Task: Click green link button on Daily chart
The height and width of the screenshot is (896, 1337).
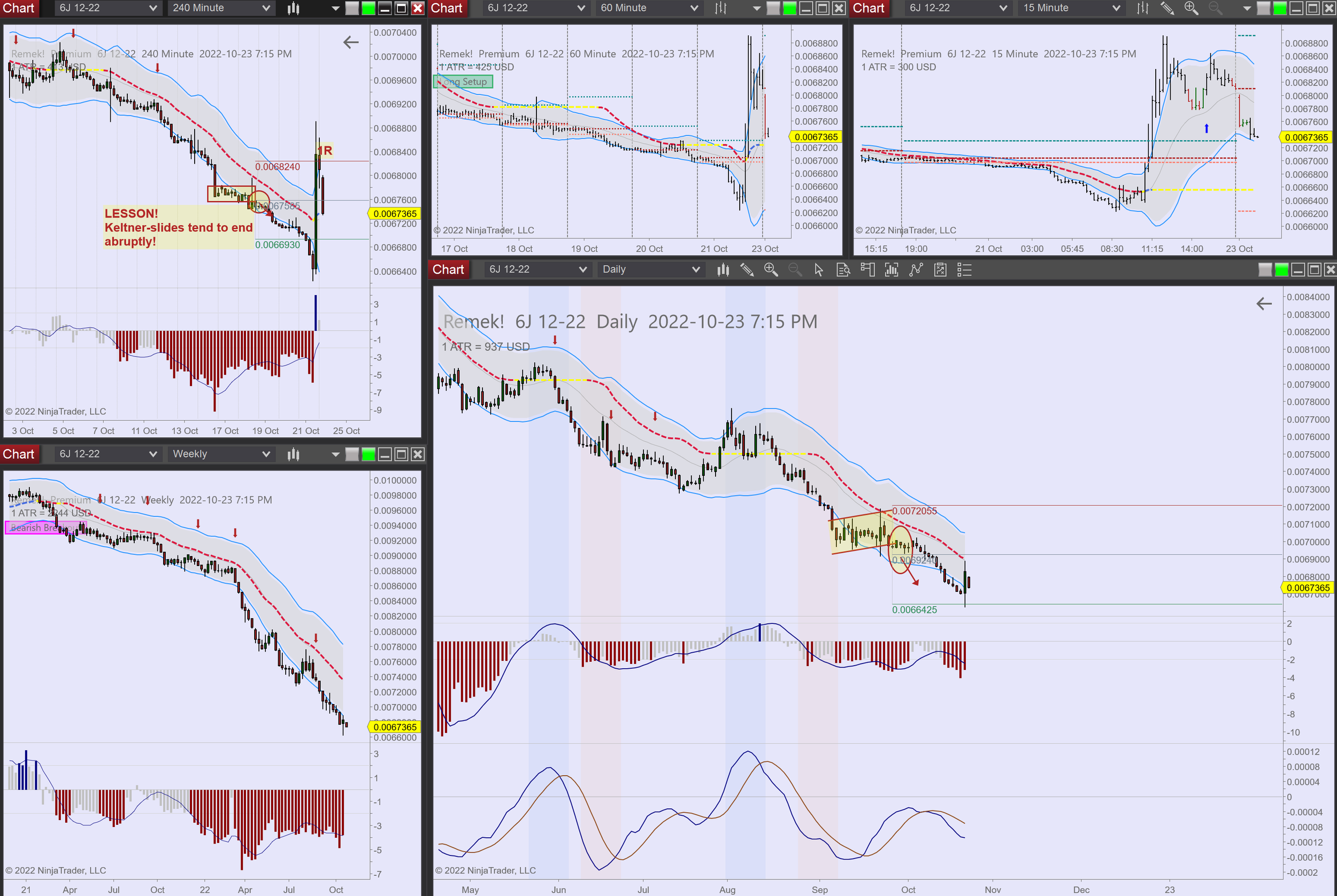Action: [1281, 270]
